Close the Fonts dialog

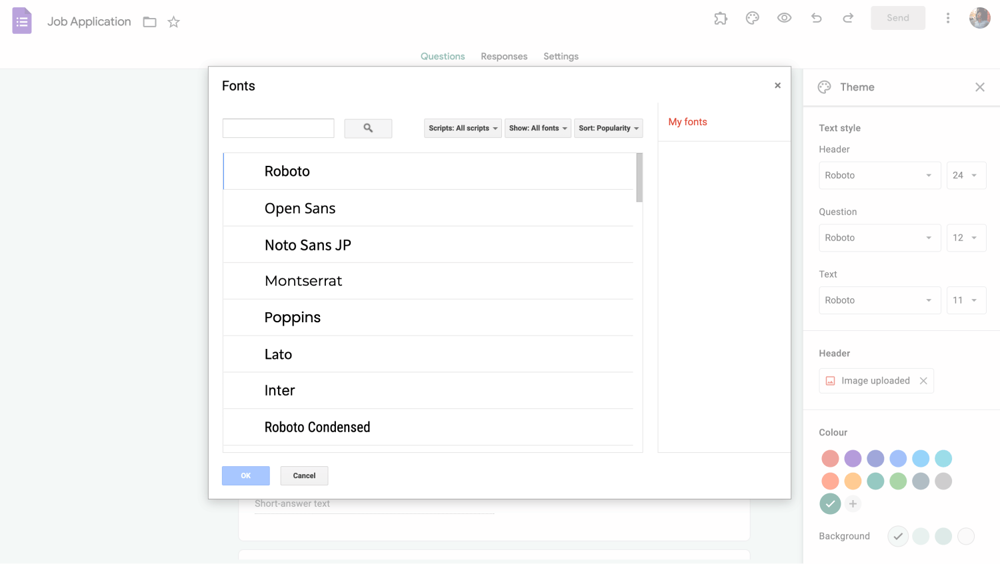(777, 85)
